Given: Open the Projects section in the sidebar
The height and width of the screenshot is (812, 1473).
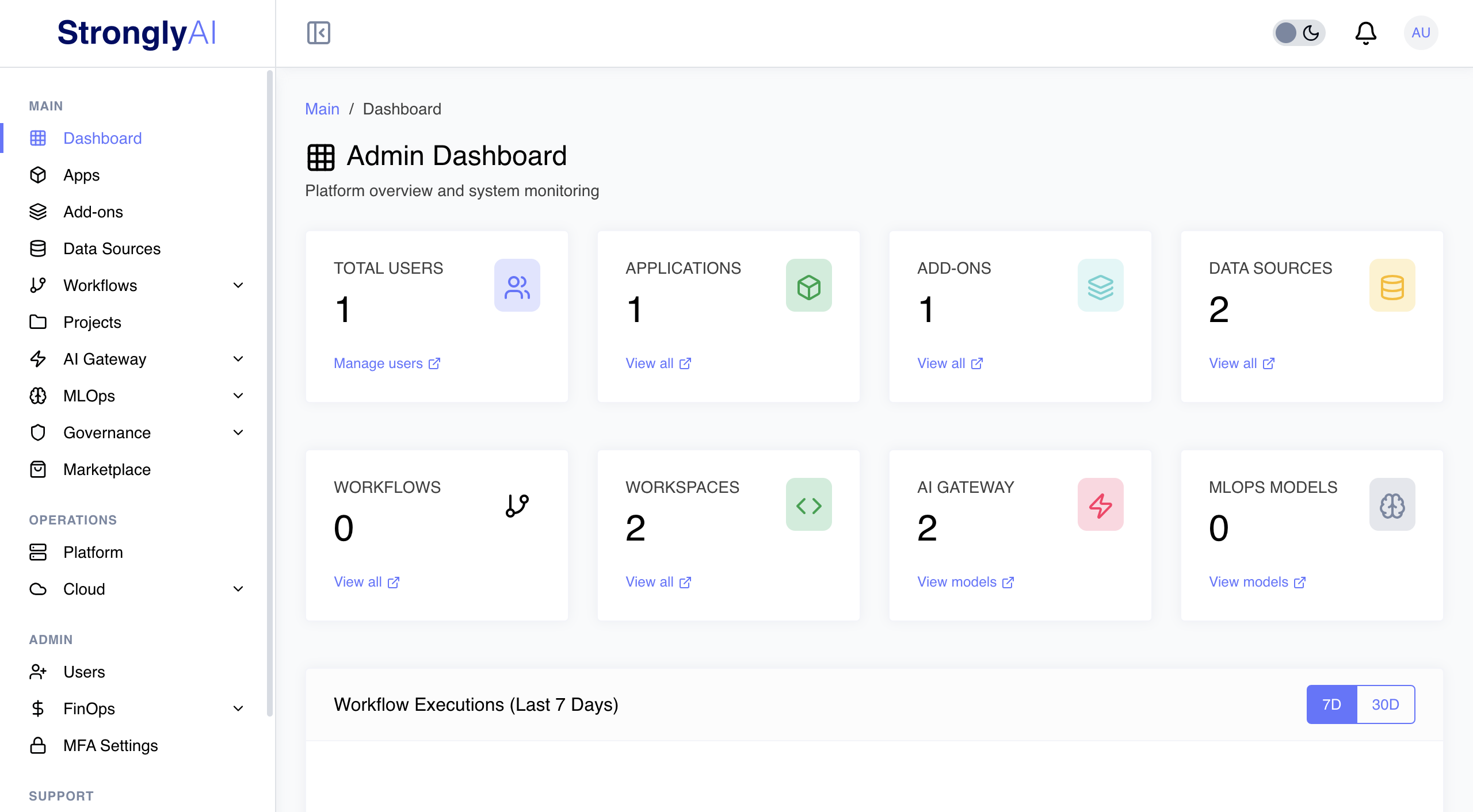Looking at the screenshot, I should tap(91, 322).
